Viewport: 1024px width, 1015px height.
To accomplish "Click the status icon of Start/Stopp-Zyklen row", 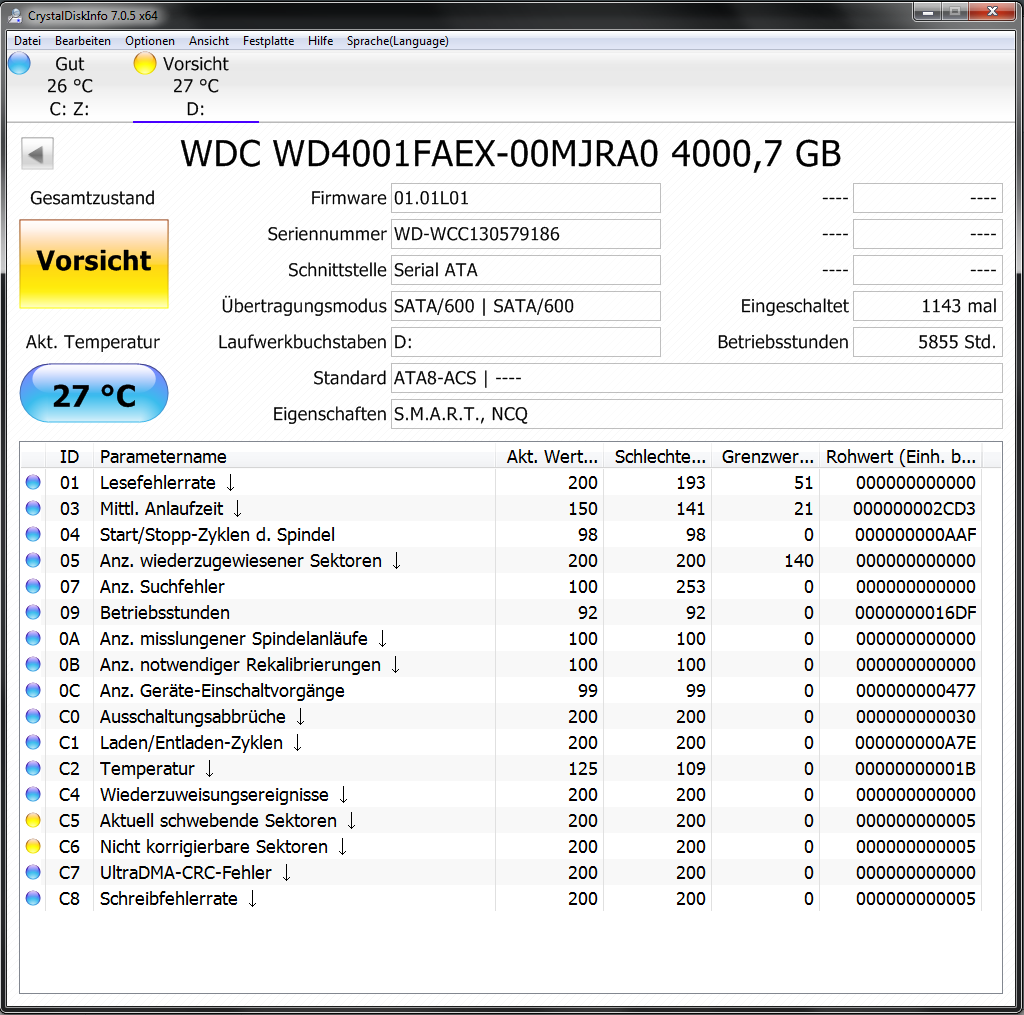I will pos(33,534).
